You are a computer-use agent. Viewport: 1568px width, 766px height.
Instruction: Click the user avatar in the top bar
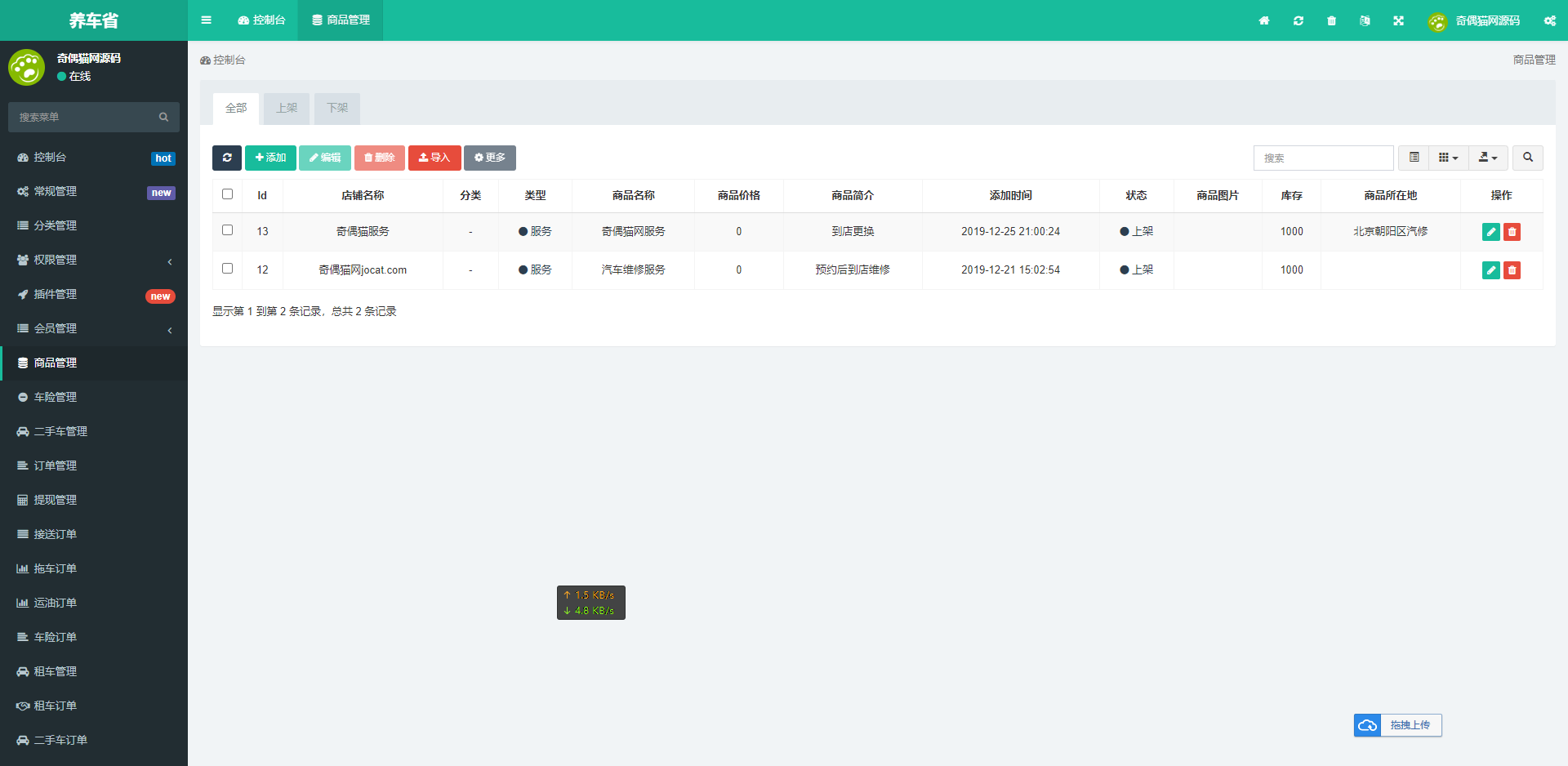(x=1437, y=21)
